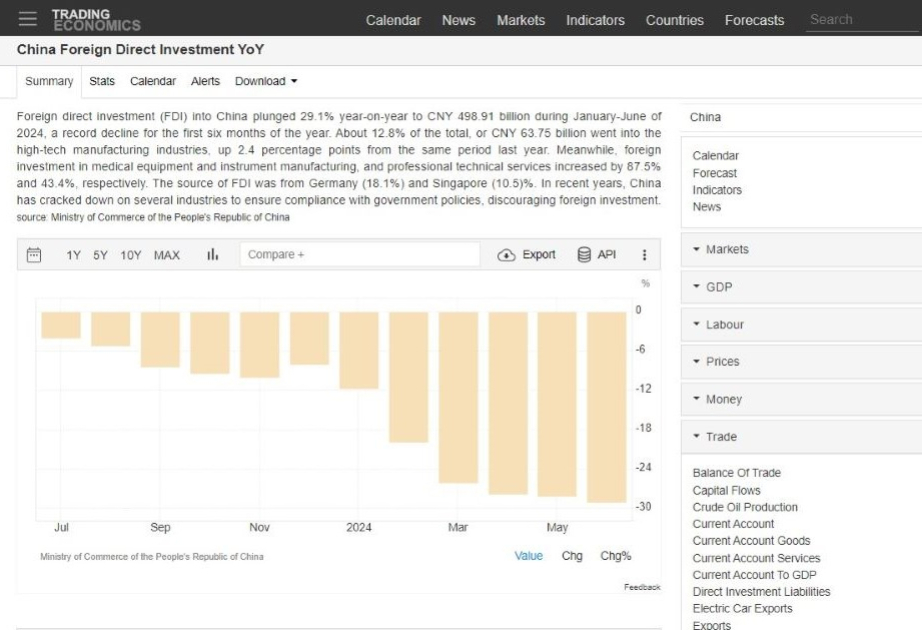Change chart type with bar chart icon

pyautogui.click(x=212, y=254)
